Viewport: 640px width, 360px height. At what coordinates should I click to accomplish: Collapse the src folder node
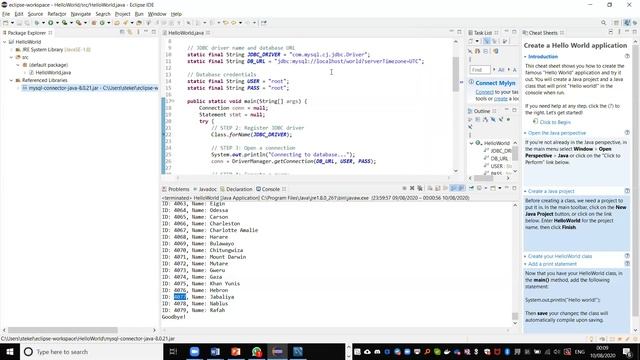point(11,57)
